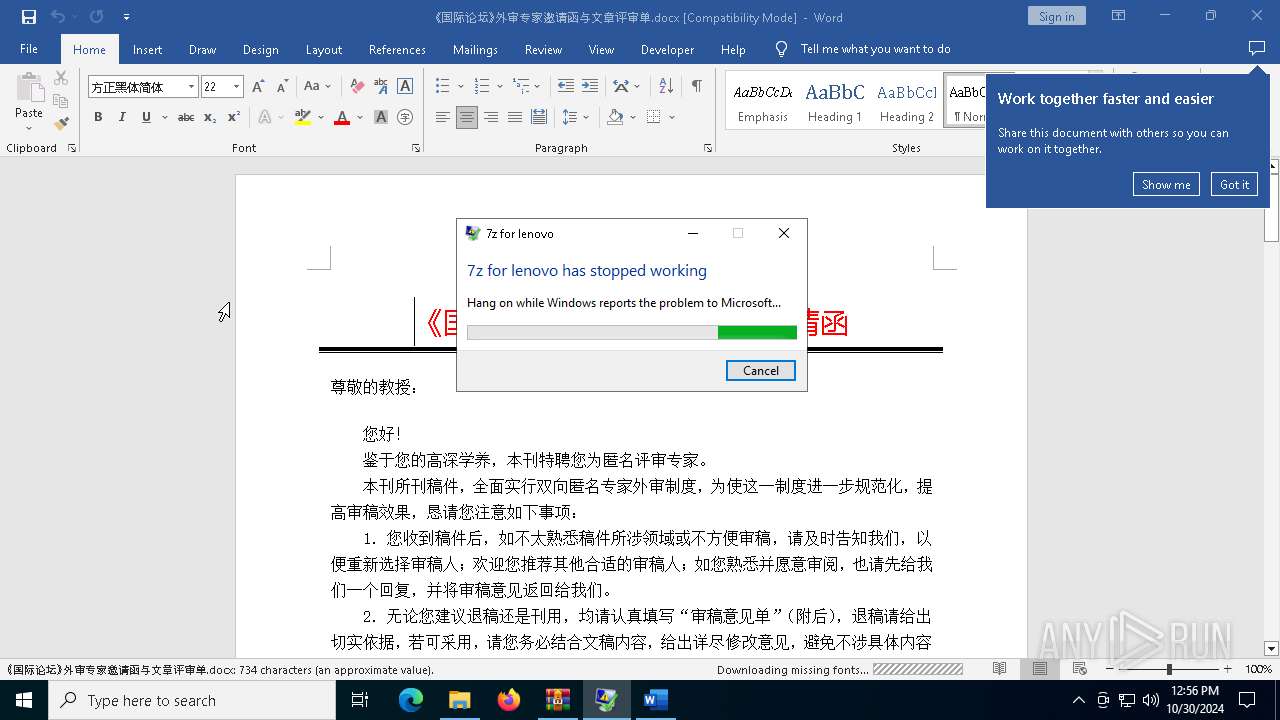This screenshot has width=1280, height=720.
Task: Click the zoom slider handle
Action: [x=1169, y=669]
